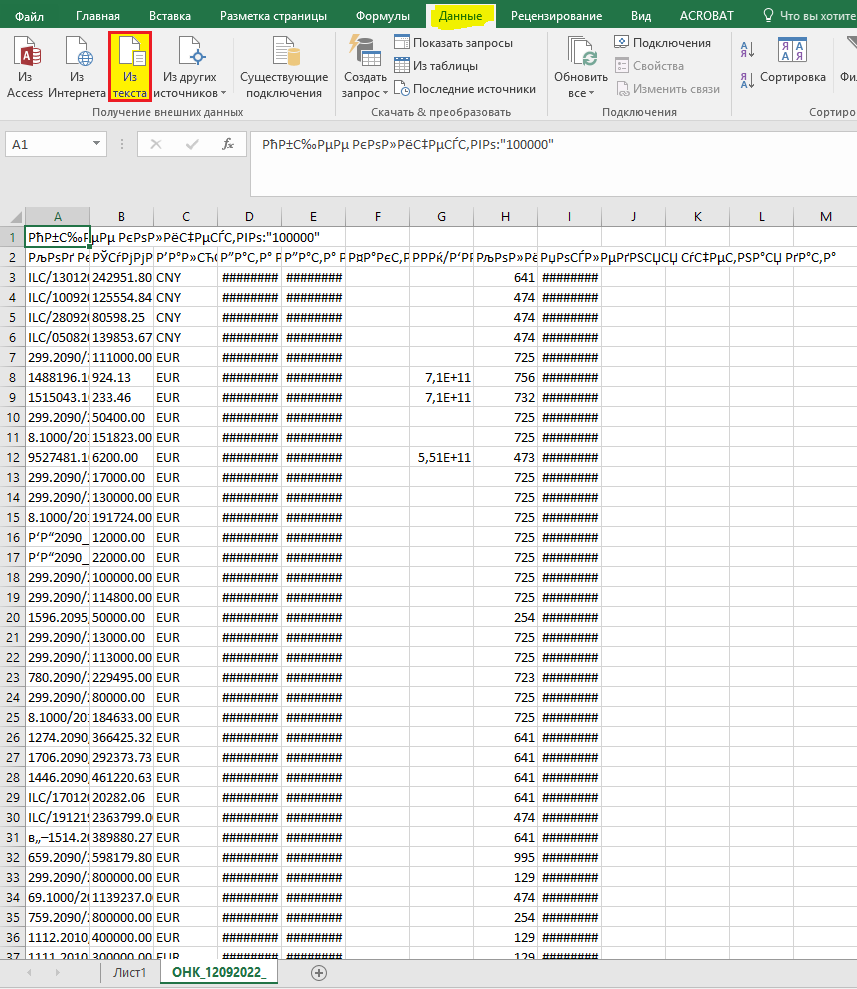Click Последние источники button

pos(465,89)
